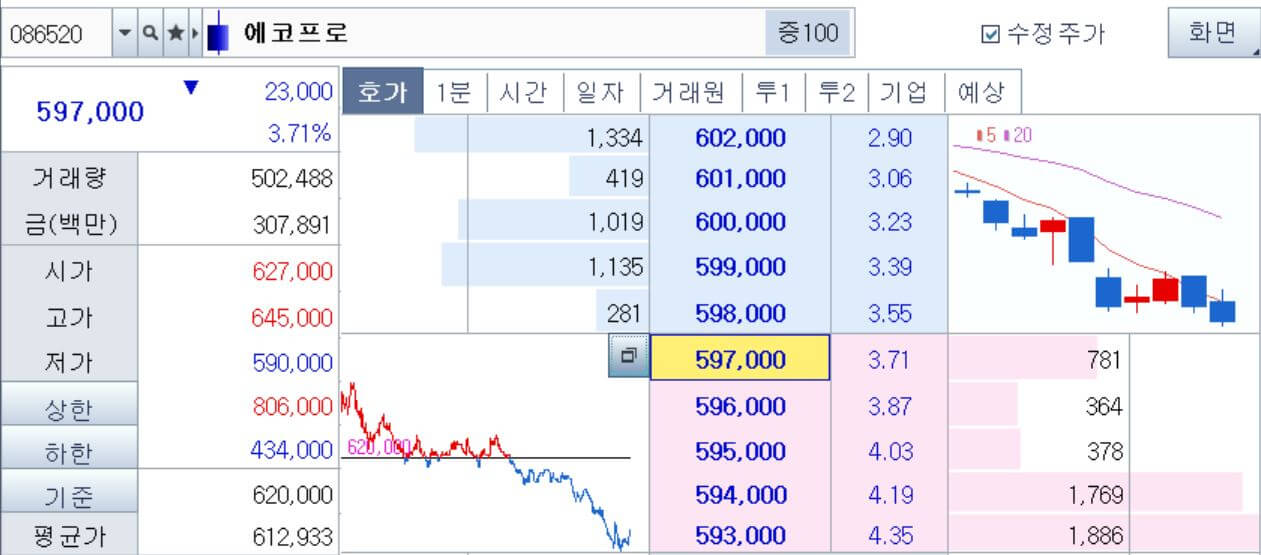Click the 고가 value 645,000
This screenshot has width=1261, height=555.
[x=292, y=318]
